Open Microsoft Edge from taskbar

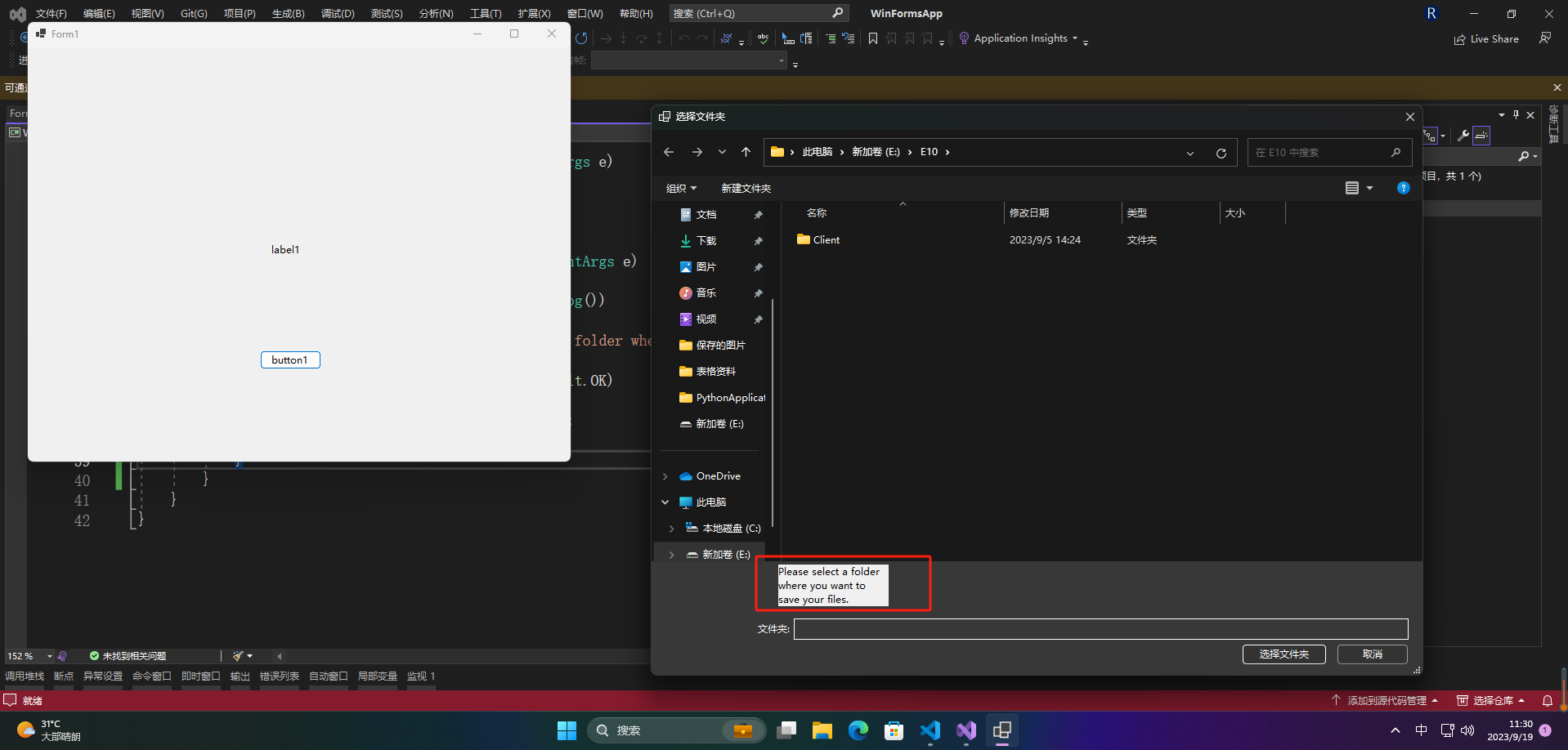point(858,730)
